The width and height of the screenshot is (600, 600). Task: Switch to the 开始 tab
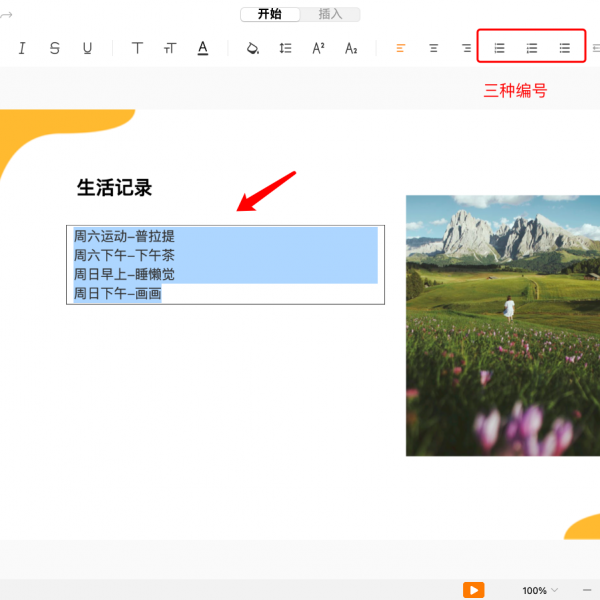(x=270, y=14)
